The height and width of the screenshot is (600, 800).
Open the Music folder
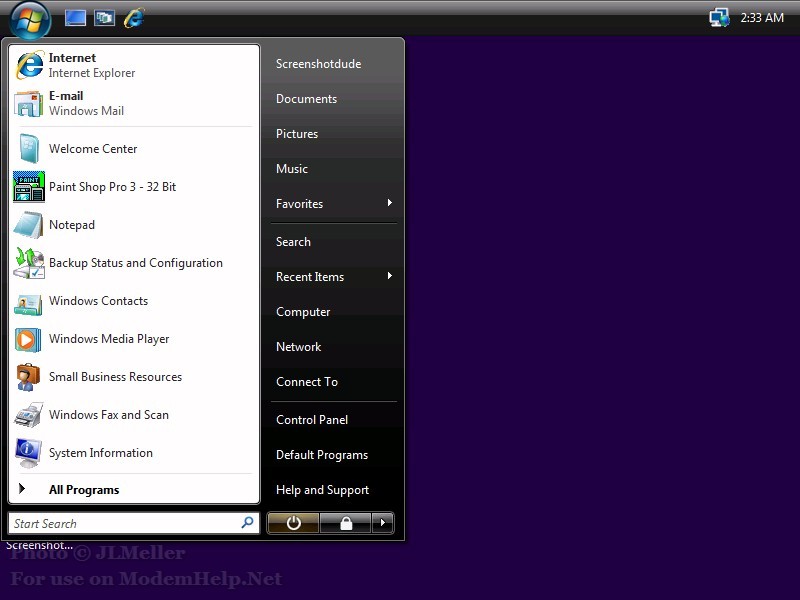pyautogui.click(x=292, y=169)
